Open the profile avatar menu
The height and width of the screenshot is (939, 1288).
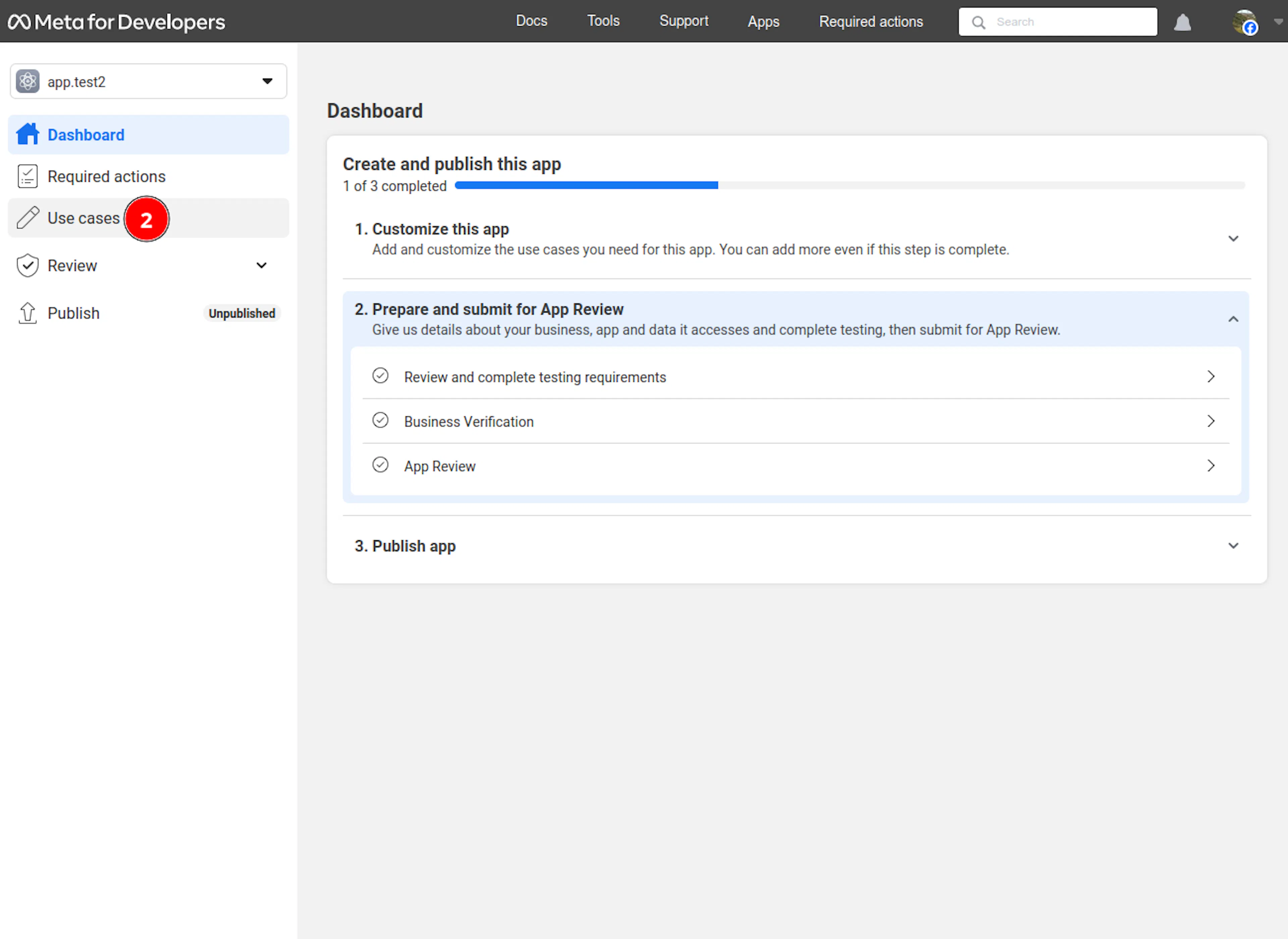click(1245, 22)
